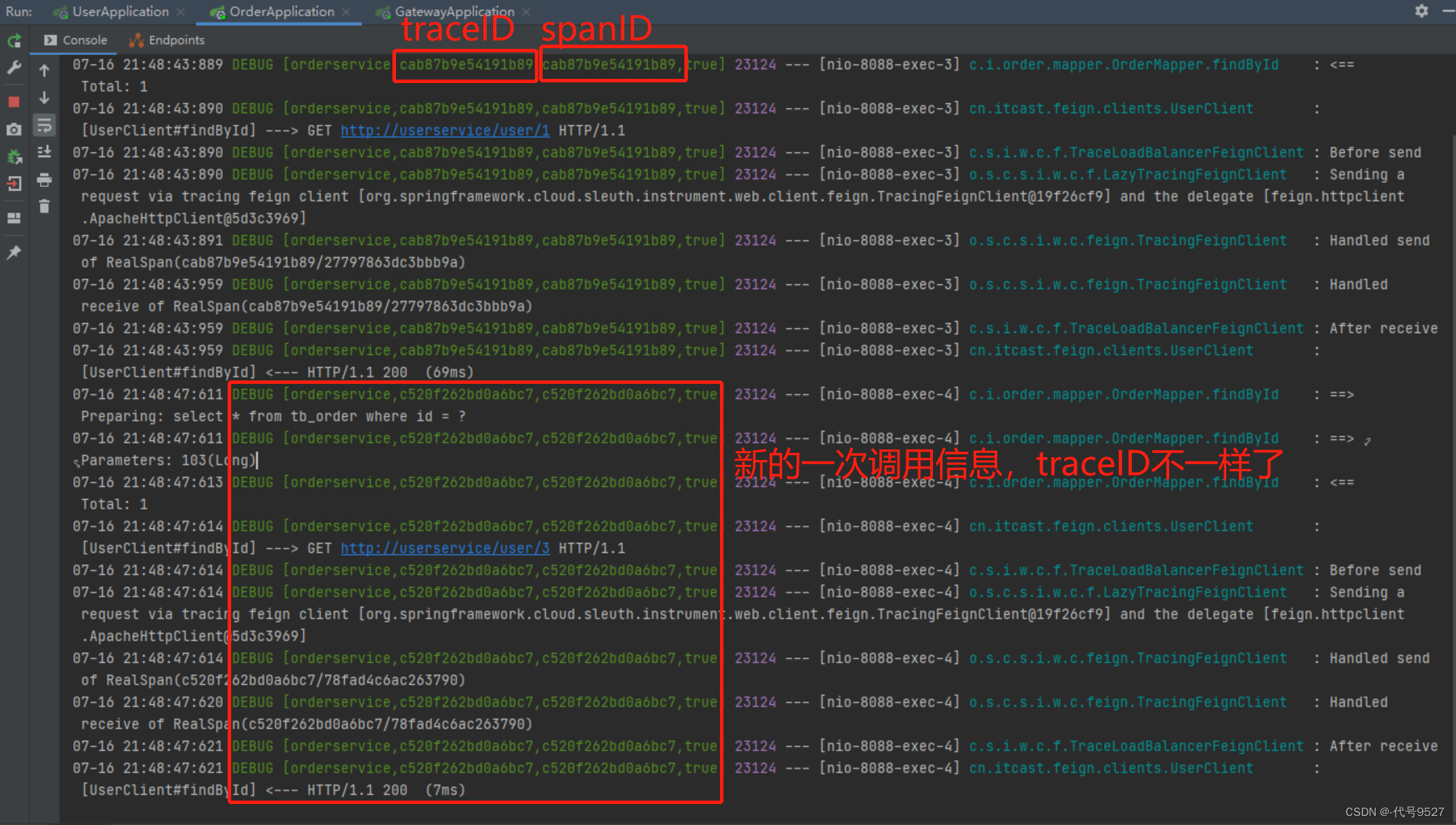Viewport: 1456px width, 825px height.
Task: Click the Exit icon with the red arrow
Action: click(x=14, y=184)
